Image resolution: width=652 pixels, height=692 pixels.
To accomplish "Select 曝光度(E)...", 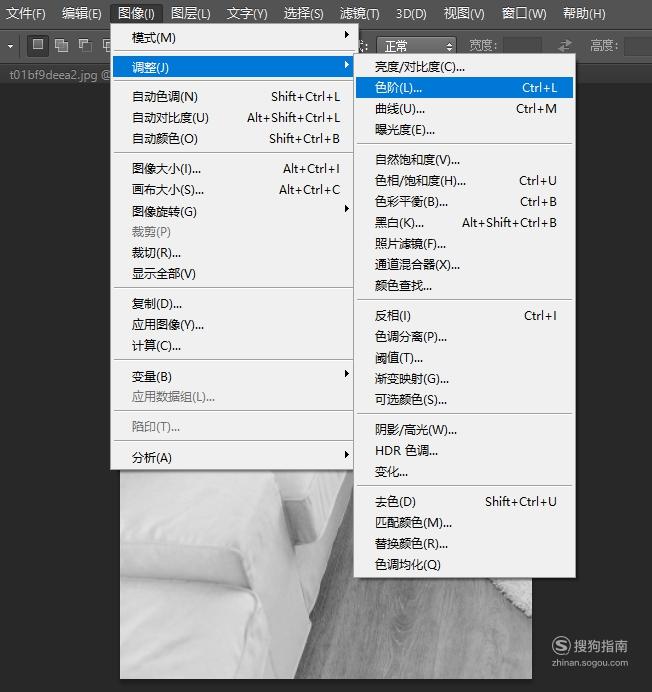I will pyautogui.click(x=464, y=130).
